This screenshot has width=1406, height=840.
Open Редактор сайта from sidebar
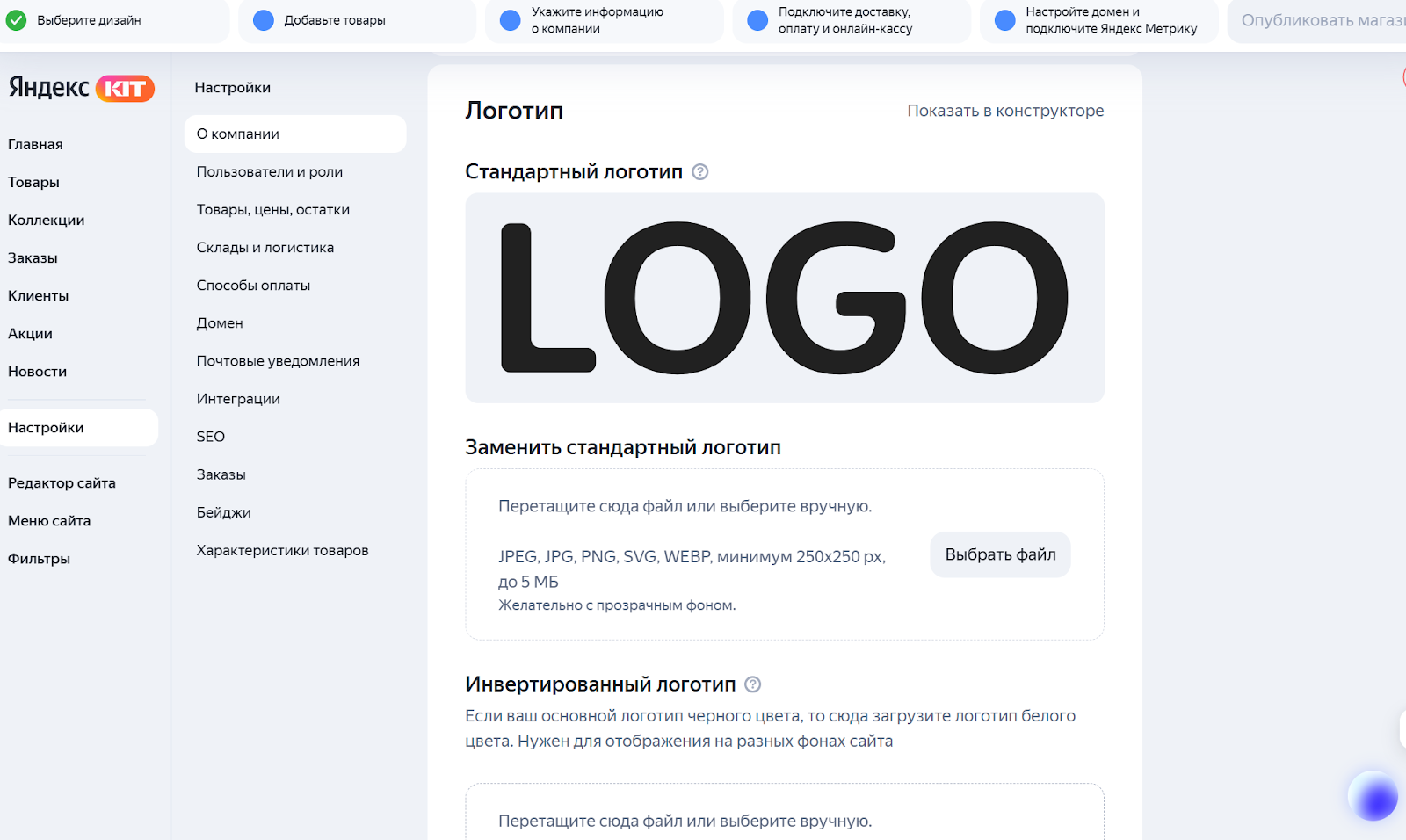pyautogui.click(x=62, y=483)
